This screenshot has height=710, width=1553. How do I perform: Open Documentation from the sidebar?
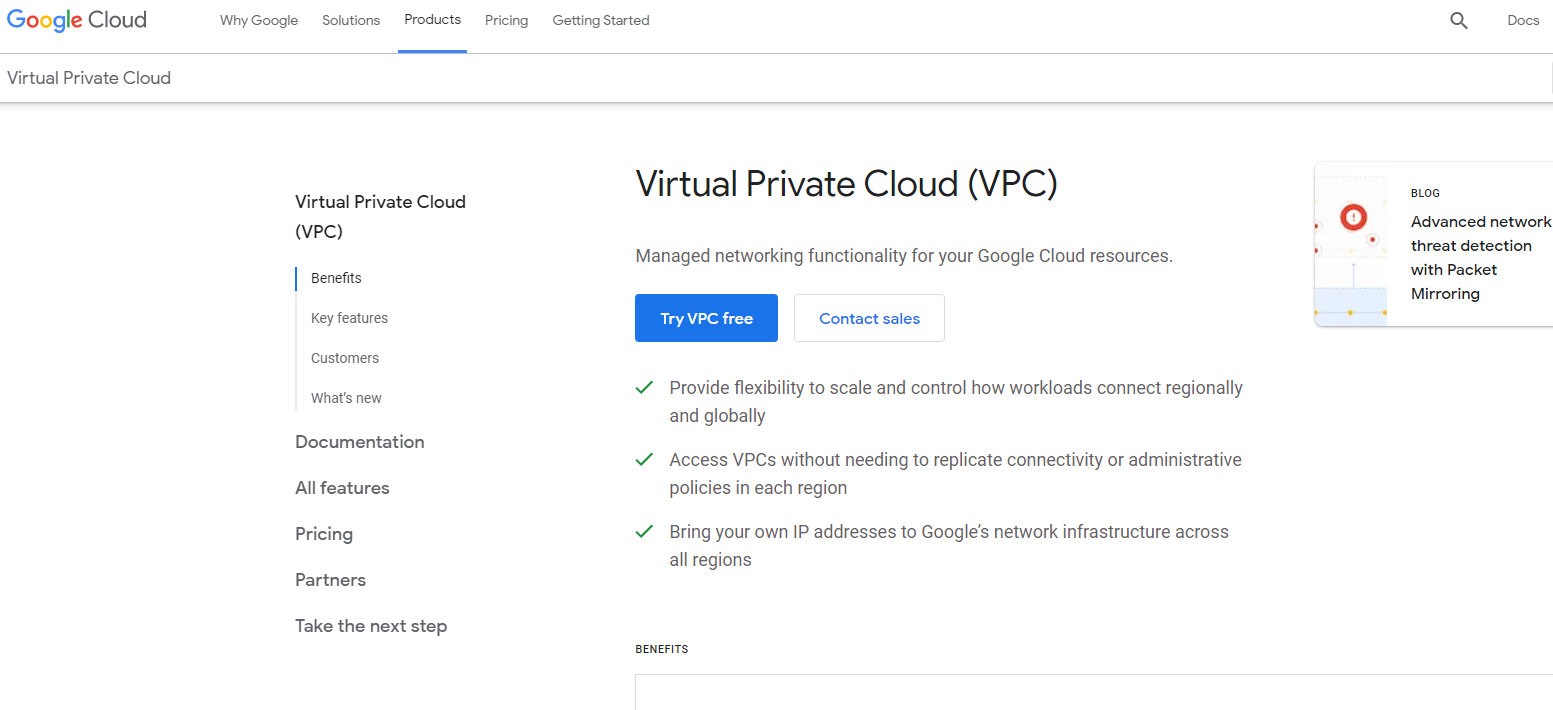[x=360, y=442]
